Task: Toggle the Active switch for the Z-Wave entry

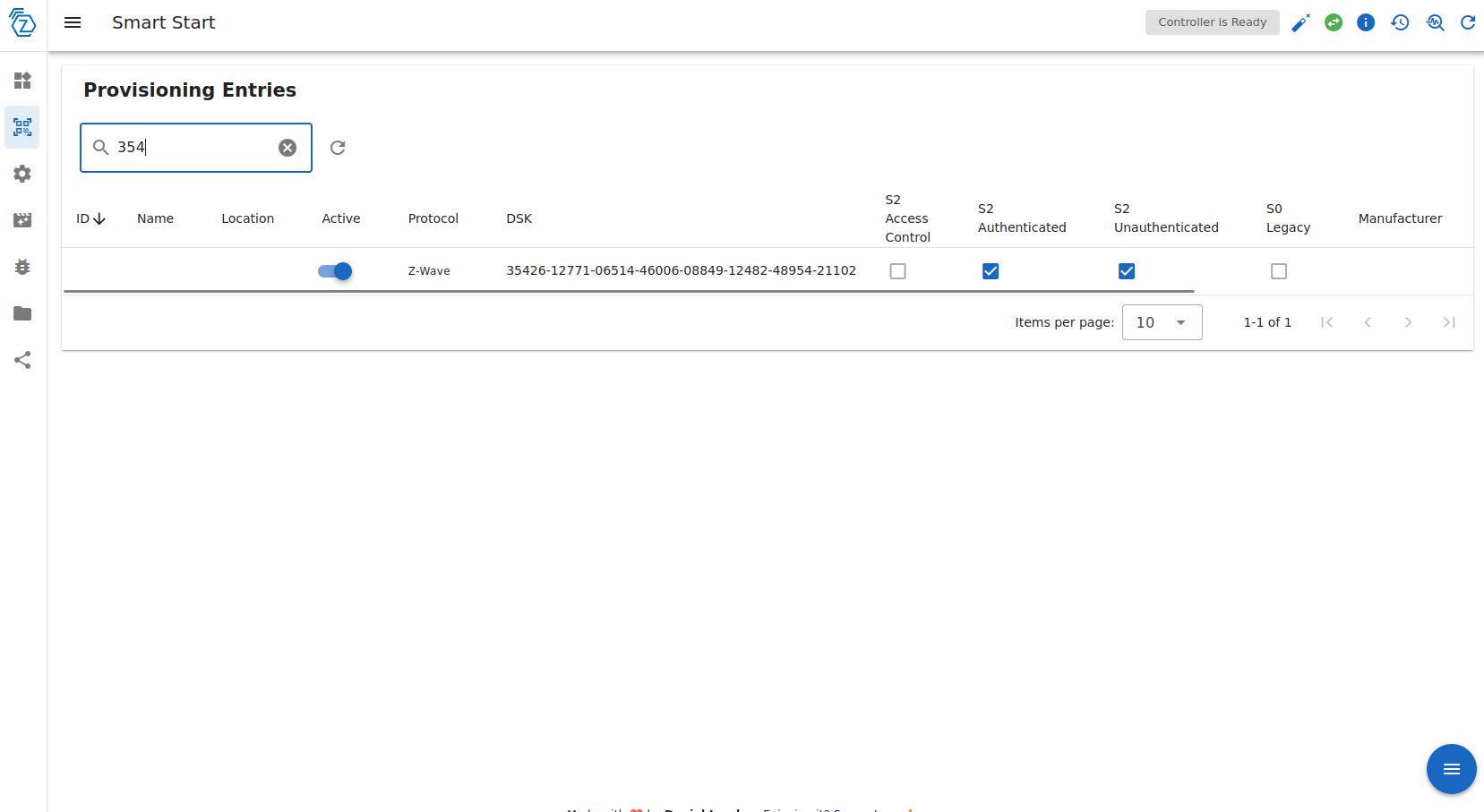Action: click(335, 271)
